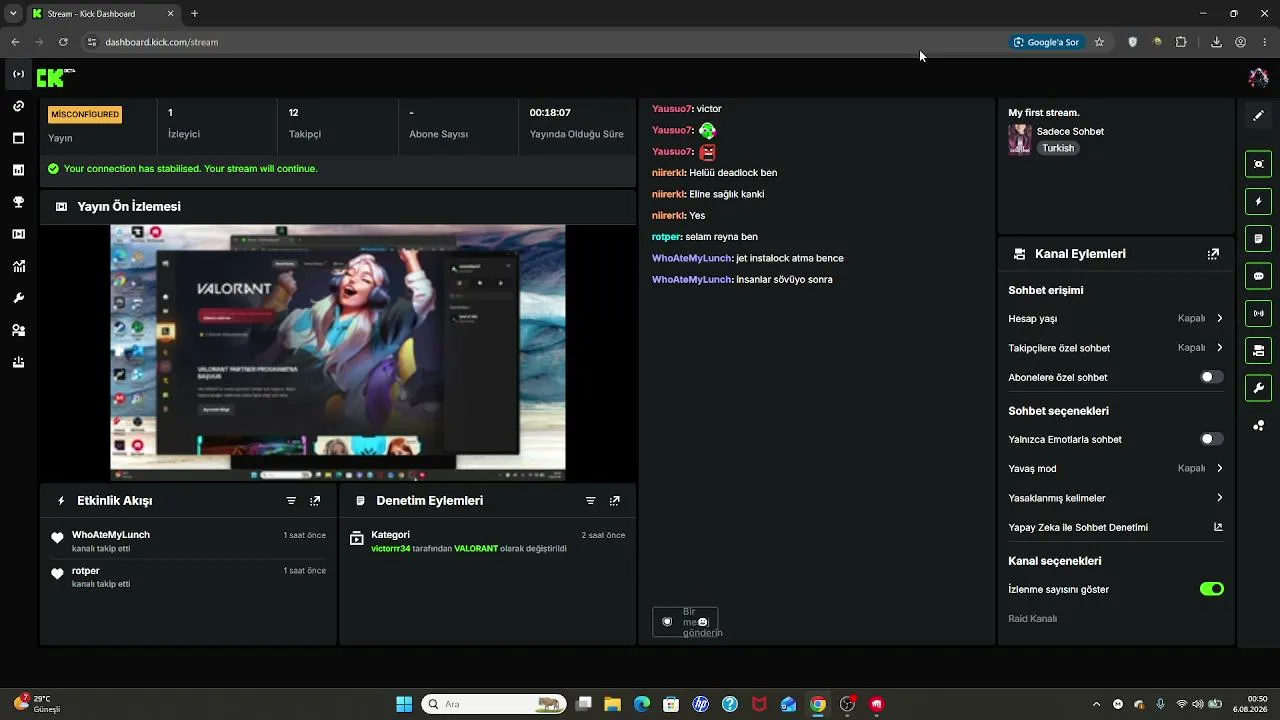Click rotper follow event in activity feed

click(x=189, y=577)
